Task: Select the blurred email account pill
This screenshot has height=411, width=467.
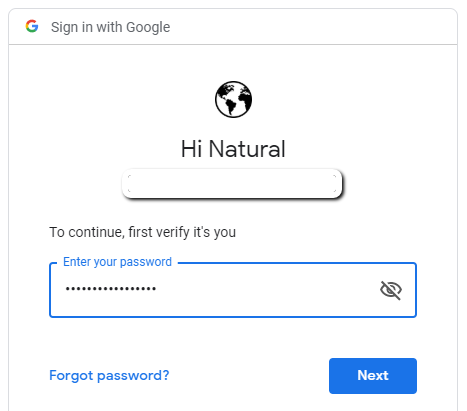Action: tap(232, 184)
